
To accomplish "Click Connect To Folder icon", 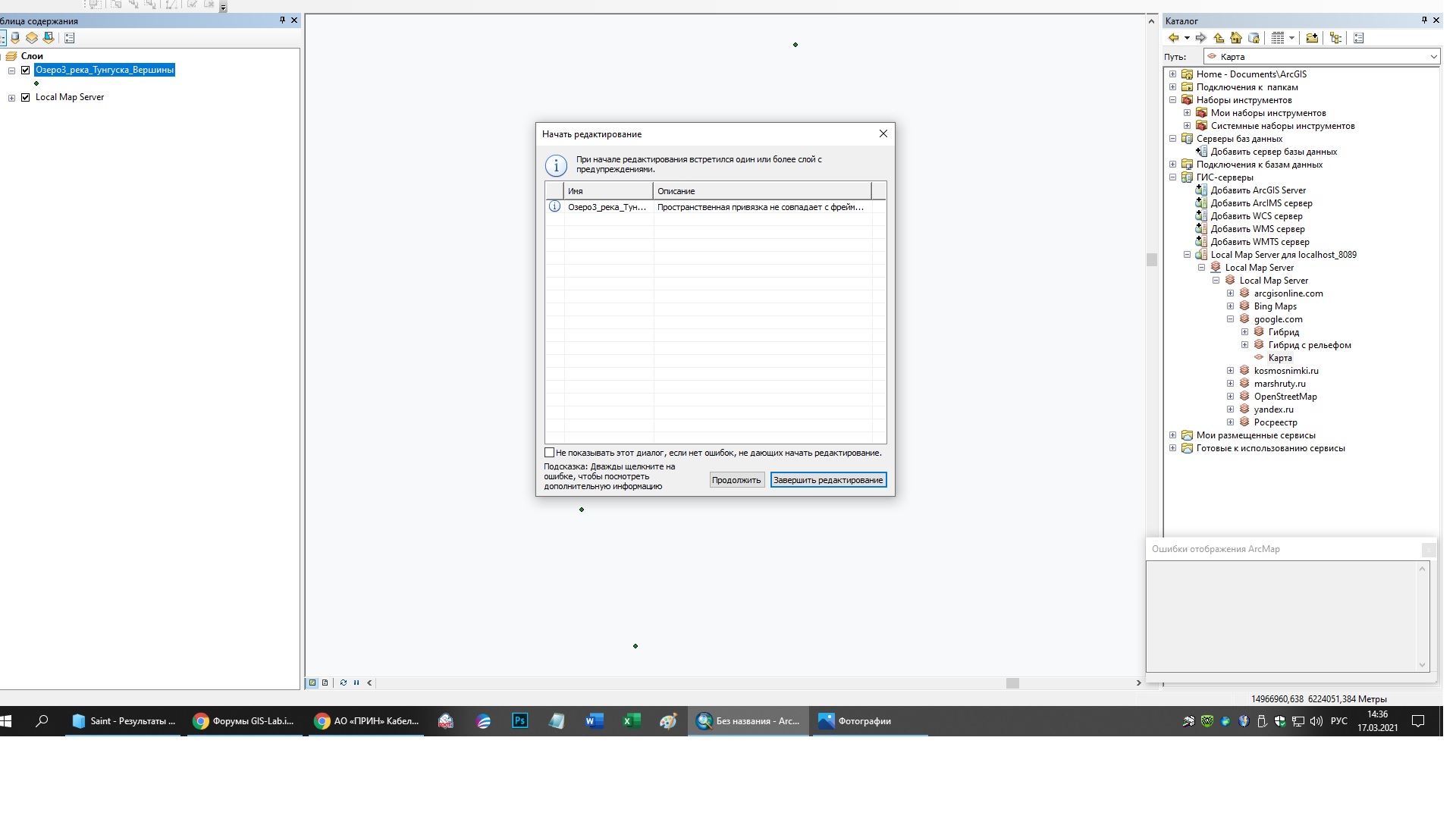I will tap(1312, 38).
